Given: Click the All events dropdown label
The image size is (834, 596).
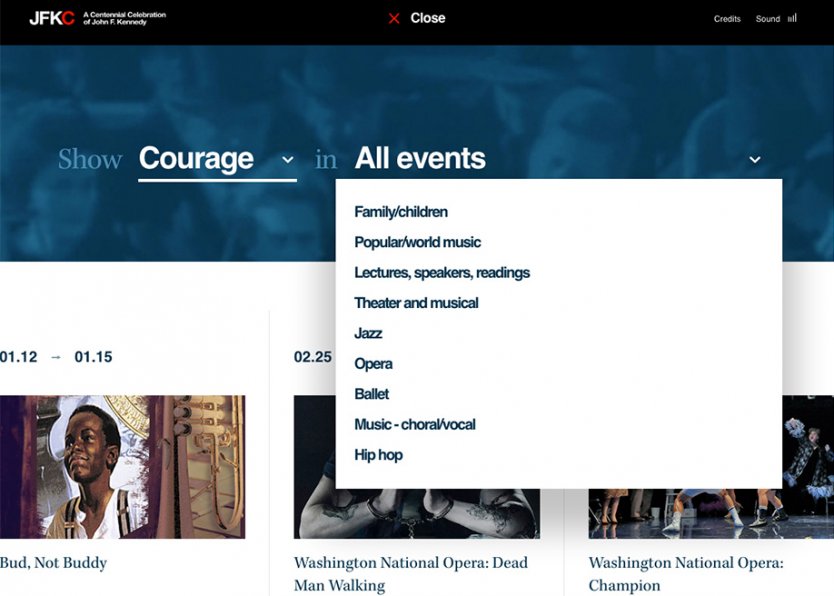Looking at the screenshot, I should point(420,159).
